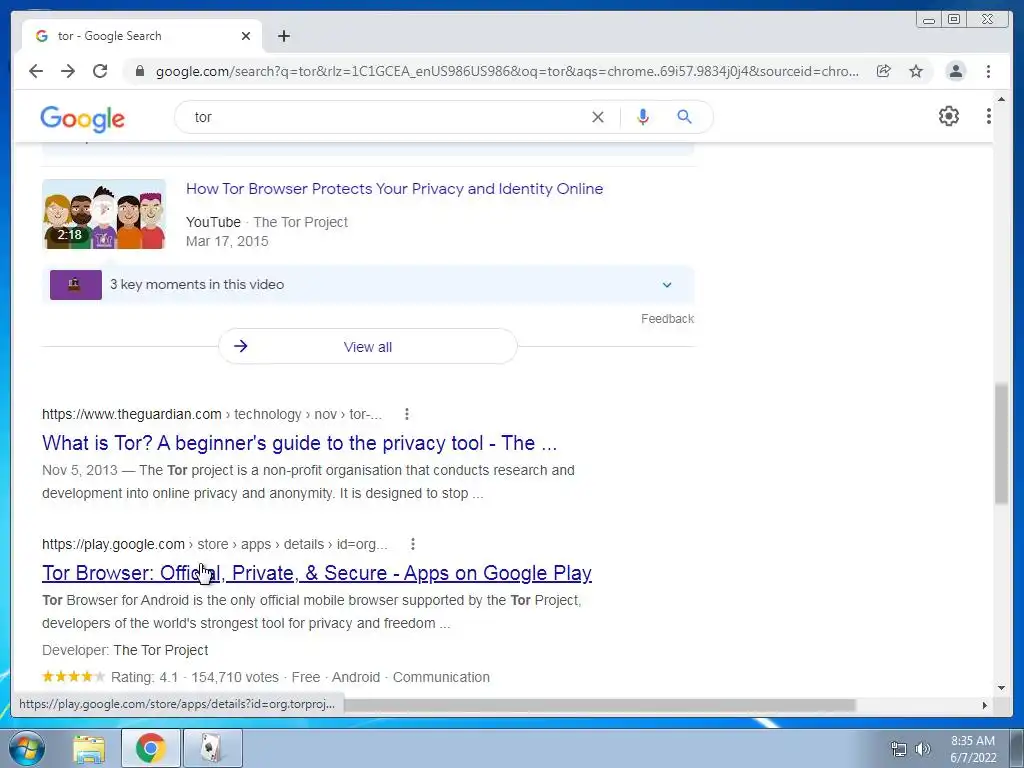The height and width of the screenshot is (768, 1024).
Task: Open a new tab with the plus button
Action: [x=283, y=36]
